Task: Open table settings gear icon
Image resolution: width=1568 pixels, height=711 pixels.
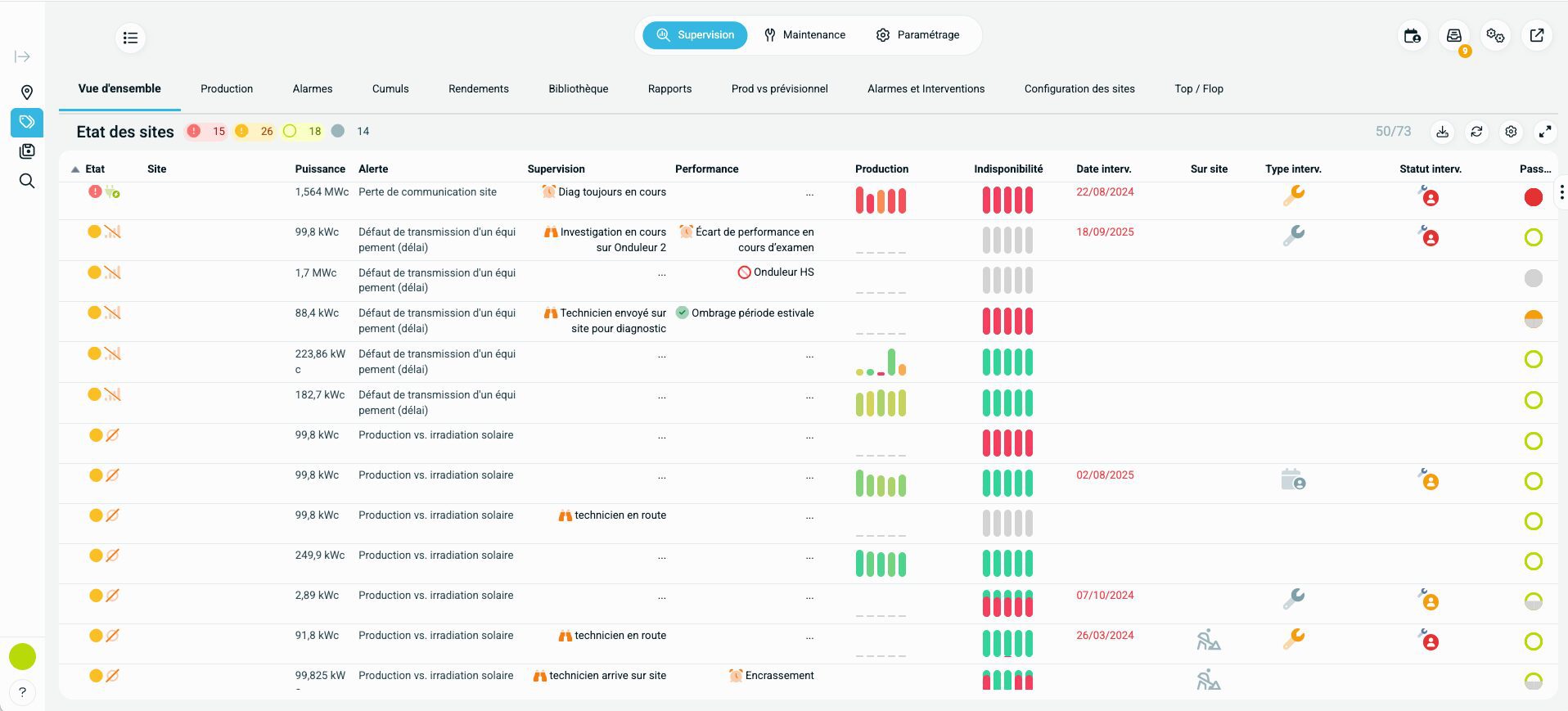Action: pyautogui.click(x=1511, y=132)
